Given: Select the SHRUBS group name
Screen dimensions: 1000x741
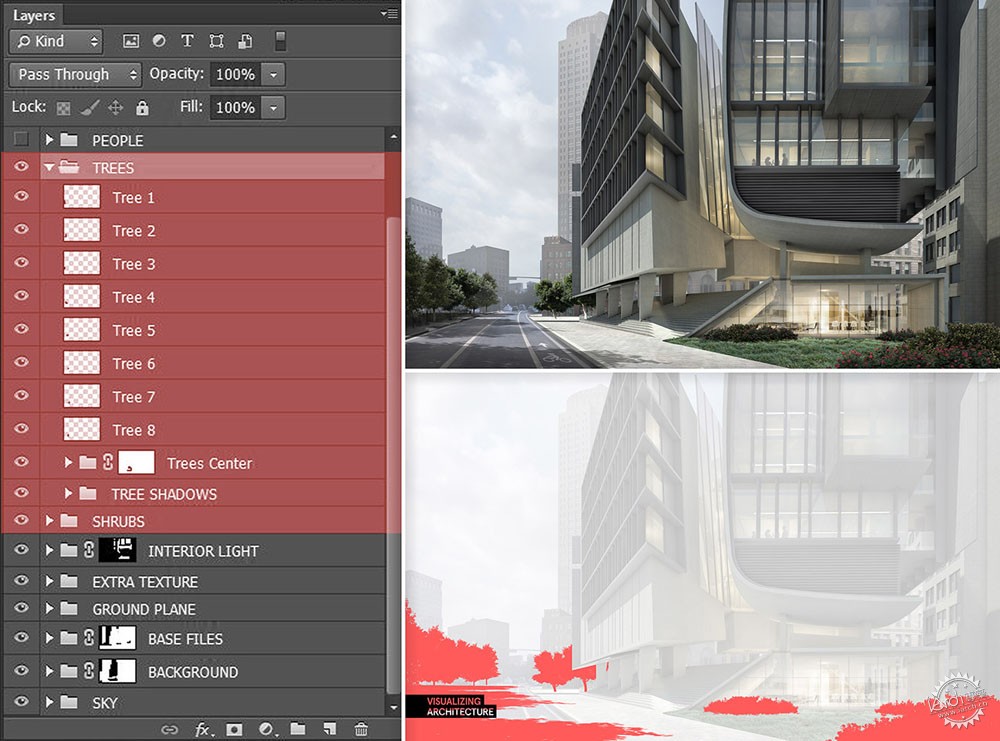Looking at the screenshot, I should coord(118,521).
